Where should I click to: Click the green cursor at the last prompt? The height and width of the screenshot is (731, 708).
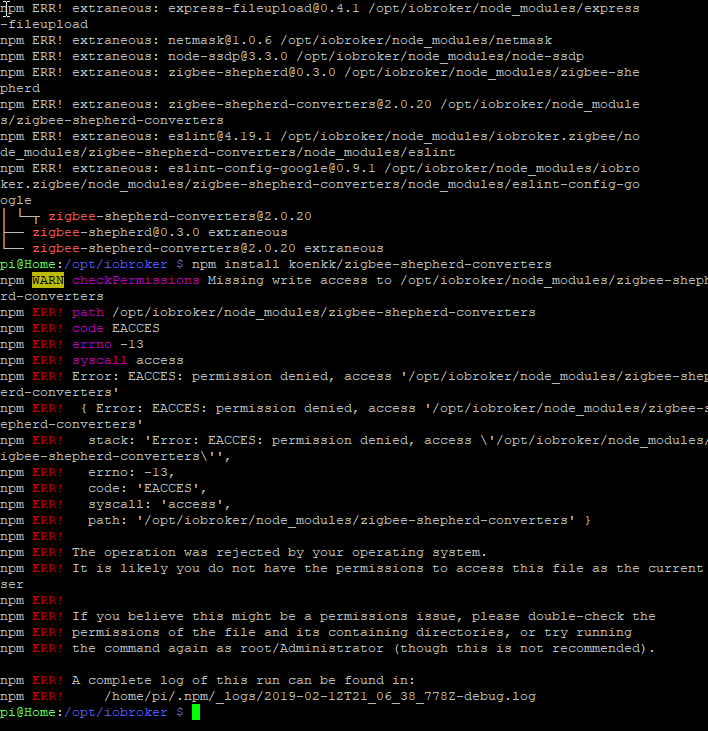coord(196,712)
